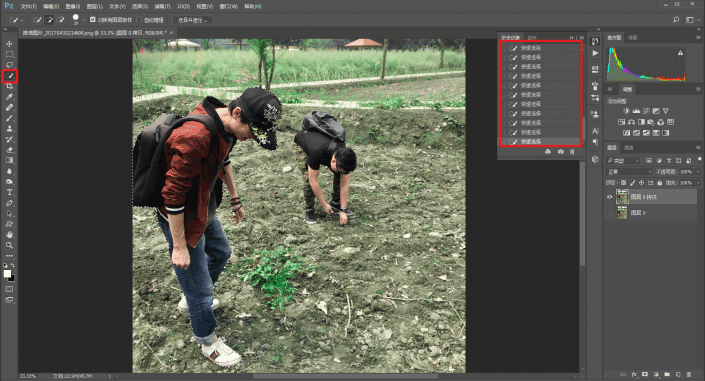This screenshot has height=381, width=705.
Task: Uncheck the sample all layers checkbox
Action: [93, 19]
